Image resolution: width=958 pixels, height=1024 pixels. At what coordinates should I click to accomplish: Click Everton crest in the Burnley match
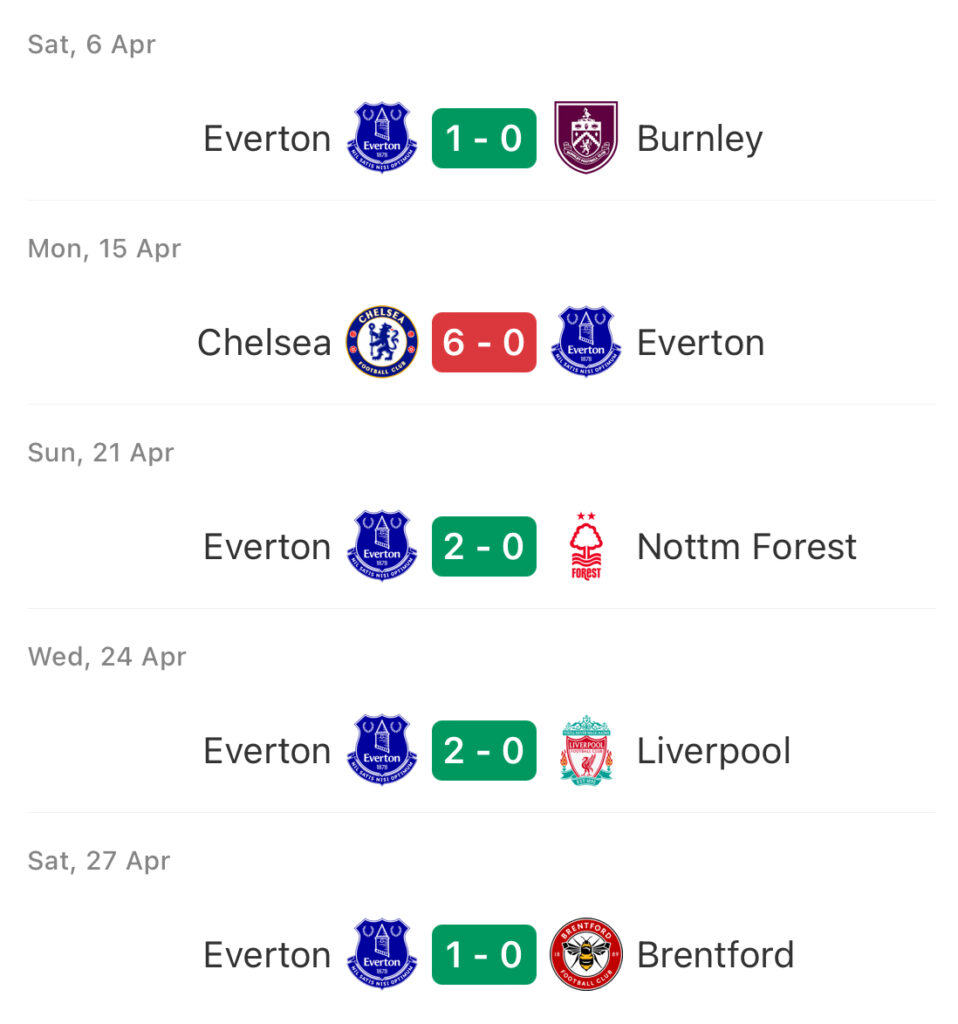[x=382, y=137]
